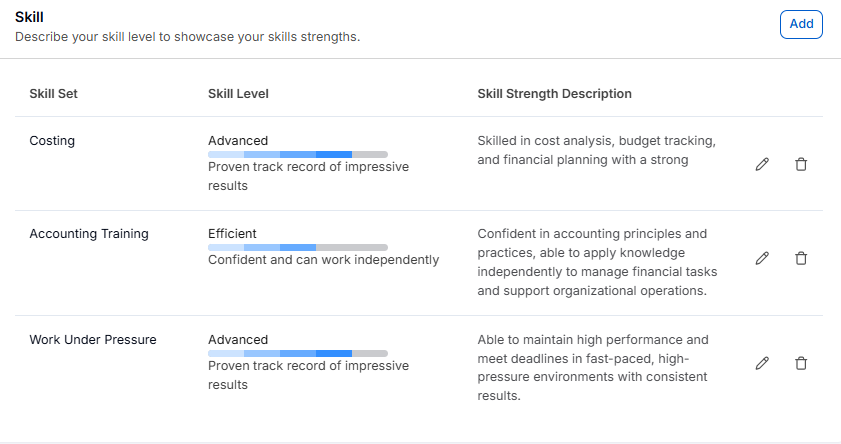The height and width of the screenshot is (444, 841).
Task: Select the Work Under Pressure skill name
Action: pyautogui.click(x=93, y=340)
